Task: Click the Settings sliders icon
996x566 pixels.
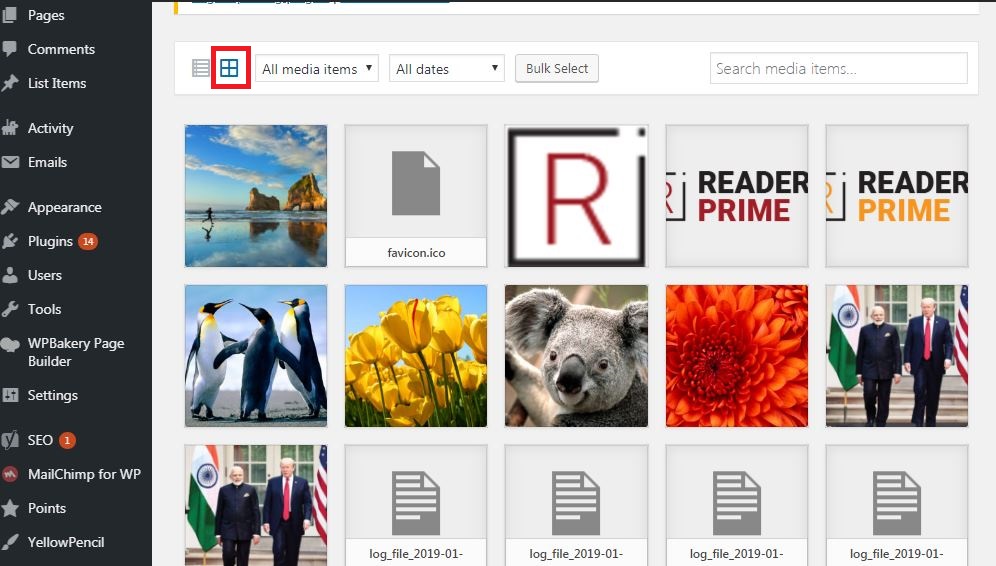Action: click(10, 395)
